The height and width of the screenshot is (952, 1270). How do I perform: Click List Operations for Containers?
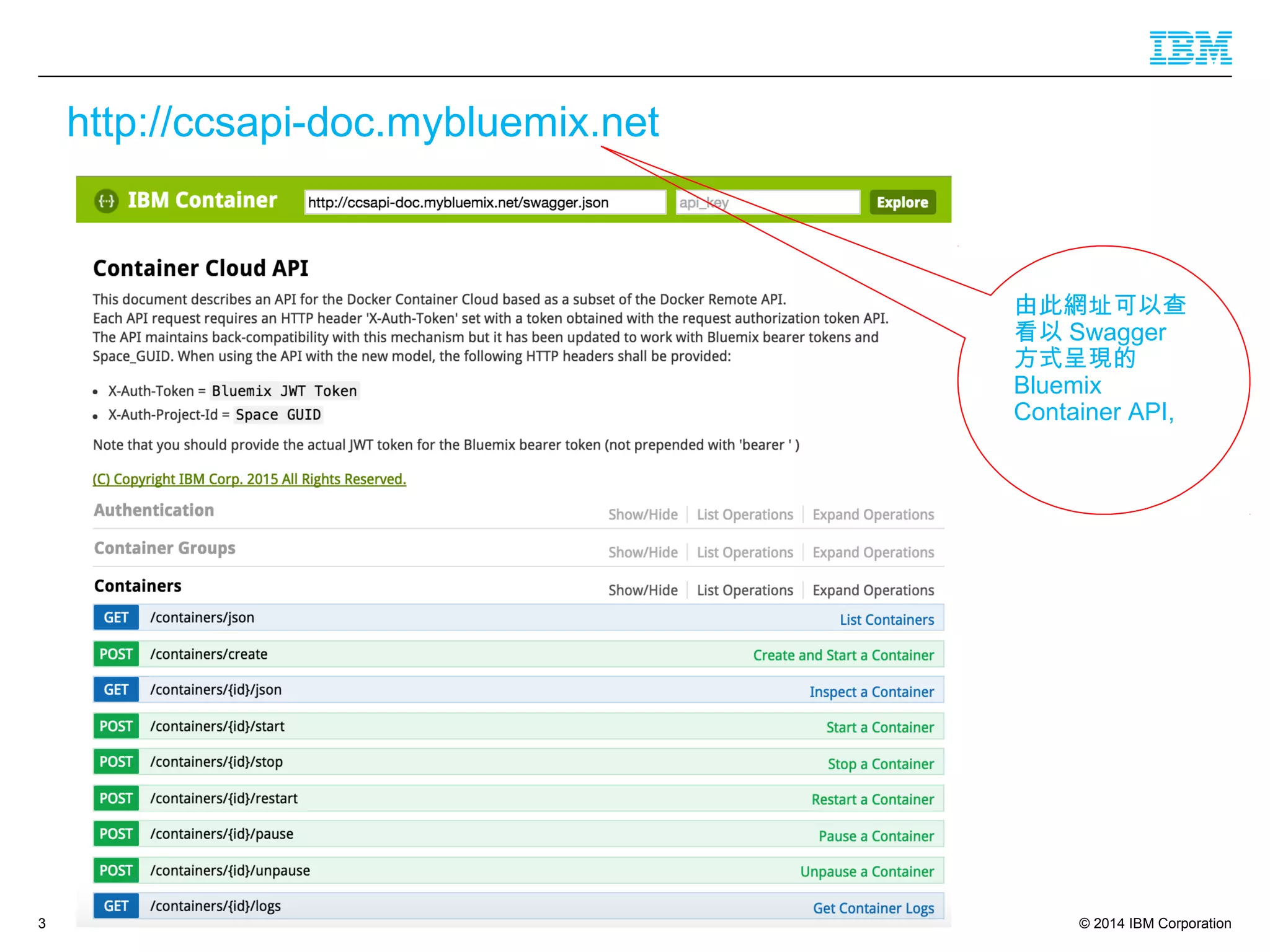[745, 590]
